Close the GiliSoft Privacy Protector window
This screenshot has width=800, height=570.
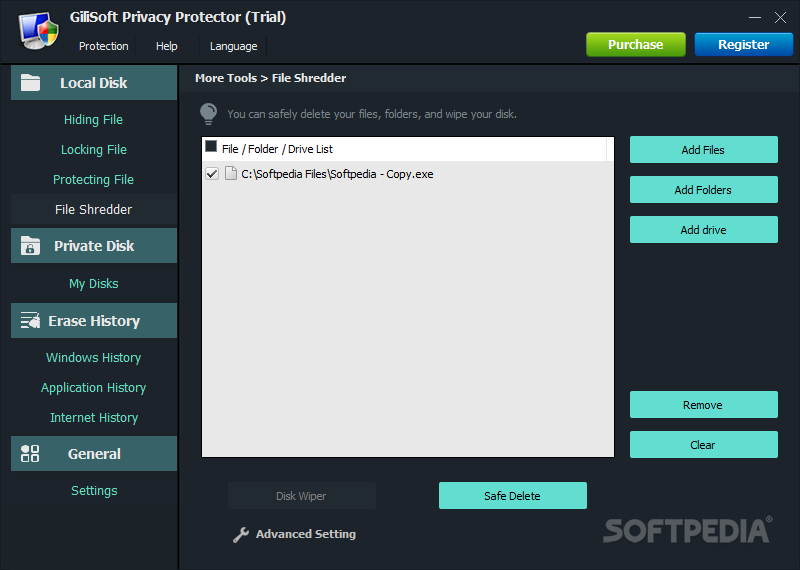[x=780, y=17]
